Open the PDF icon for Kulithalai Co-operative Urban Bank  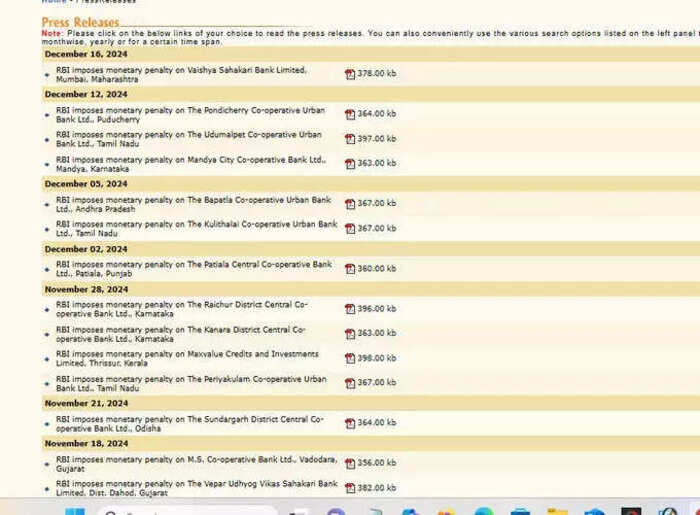(350, 228)
